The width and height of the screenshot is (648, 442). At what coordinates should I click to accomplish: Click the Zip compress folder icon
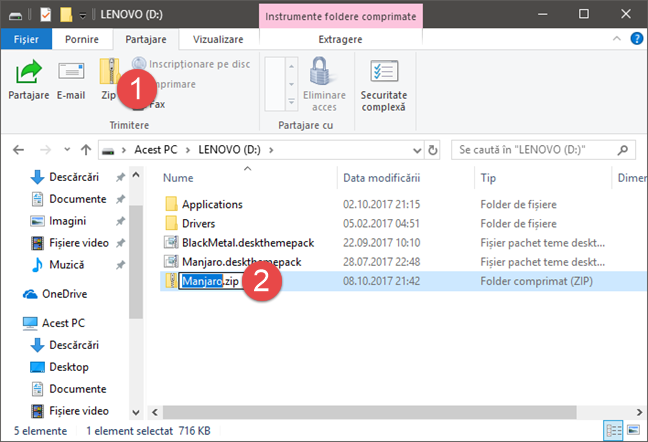pos(109,71)
